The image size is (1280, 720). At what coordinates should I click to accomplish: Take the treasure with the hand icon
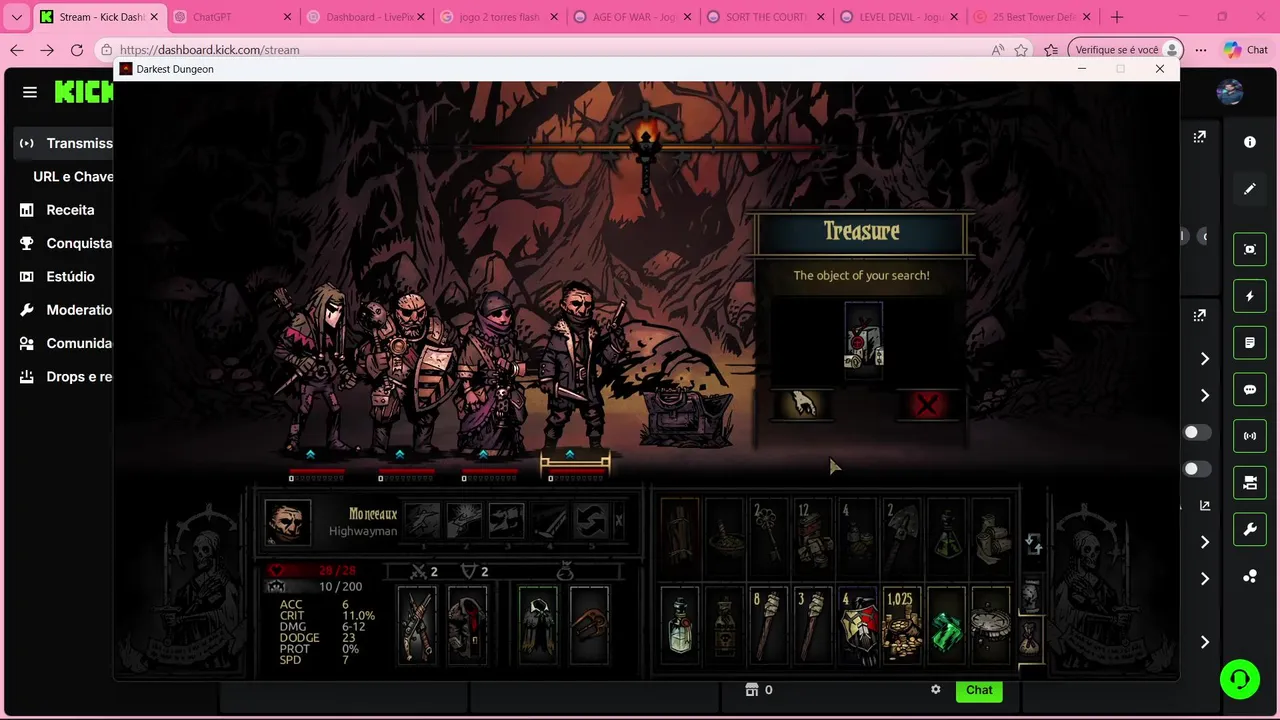[802, 404]
